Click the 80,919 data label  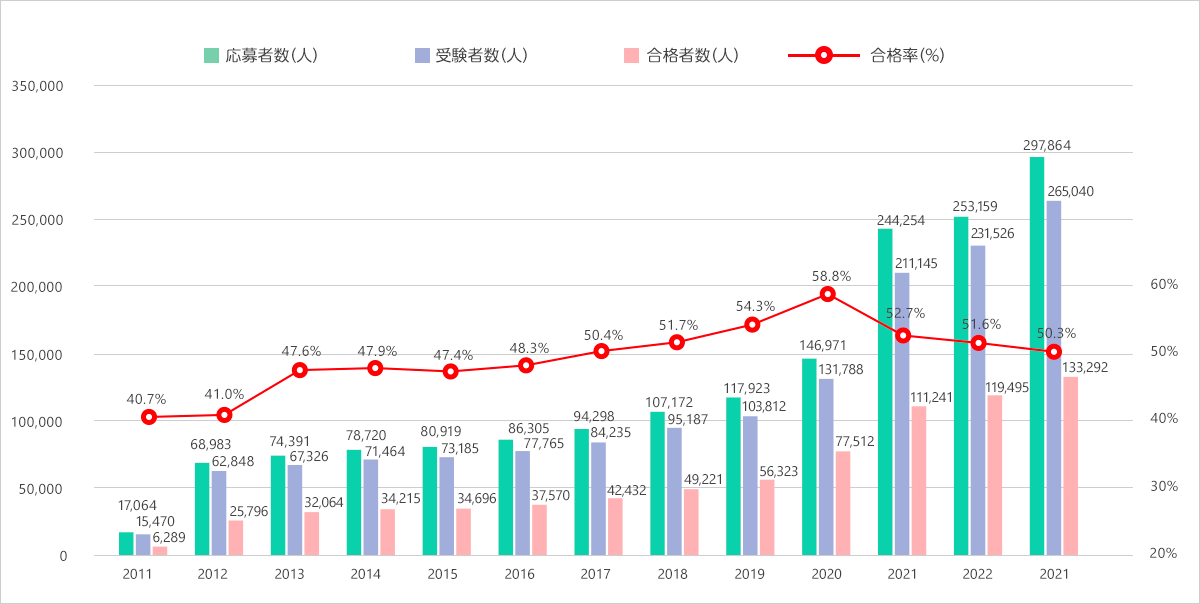coord(441,432)
